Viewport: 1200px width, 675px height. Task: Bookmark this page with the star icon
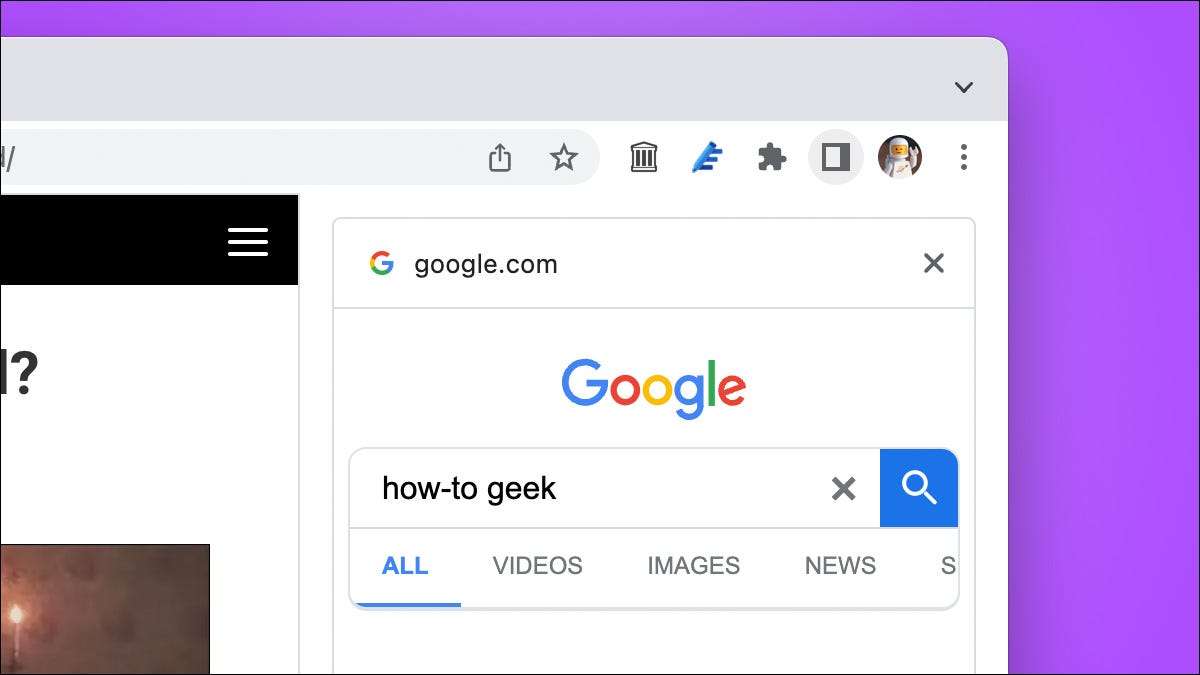click(564, 157)
